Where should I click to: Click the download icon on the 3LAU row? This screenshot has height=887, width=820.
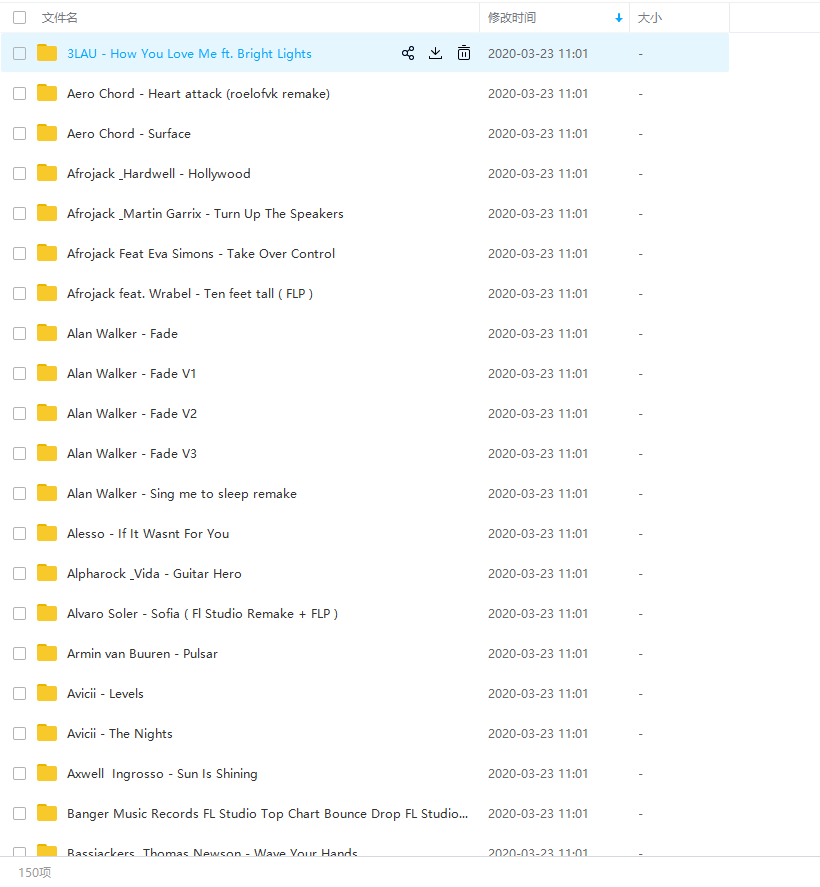click(x=435, y=54)
